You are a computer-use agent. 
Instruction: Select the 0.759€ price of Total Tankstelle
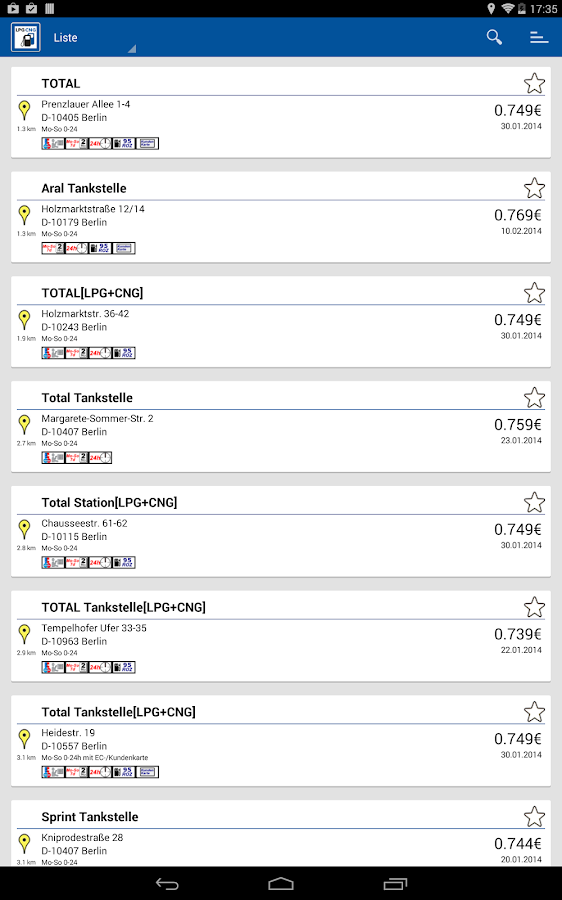pyautogui.click(x=517, y=425)
